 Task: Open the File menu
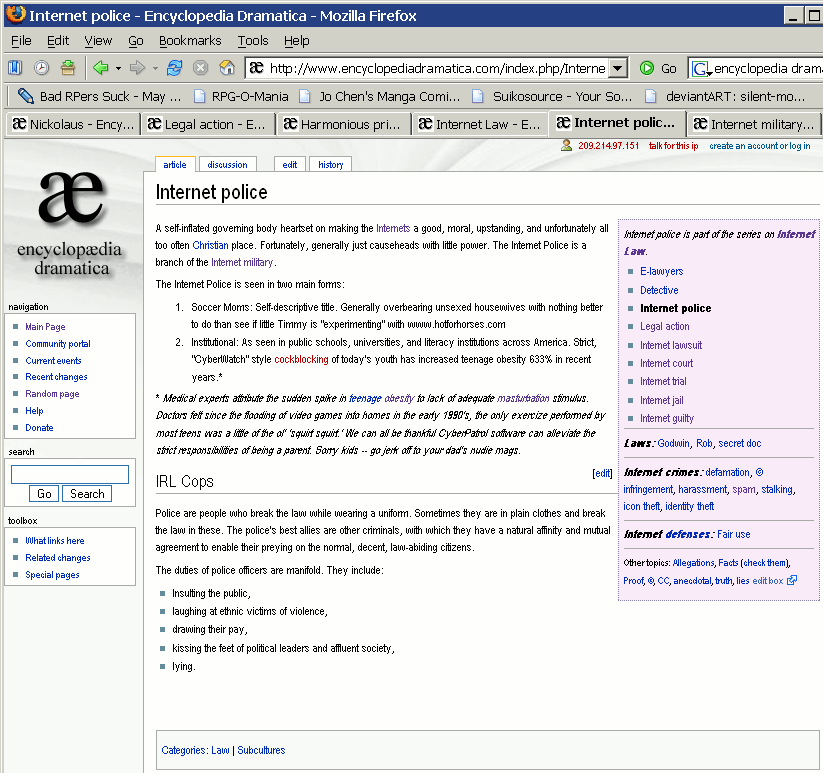pos(21,40)
